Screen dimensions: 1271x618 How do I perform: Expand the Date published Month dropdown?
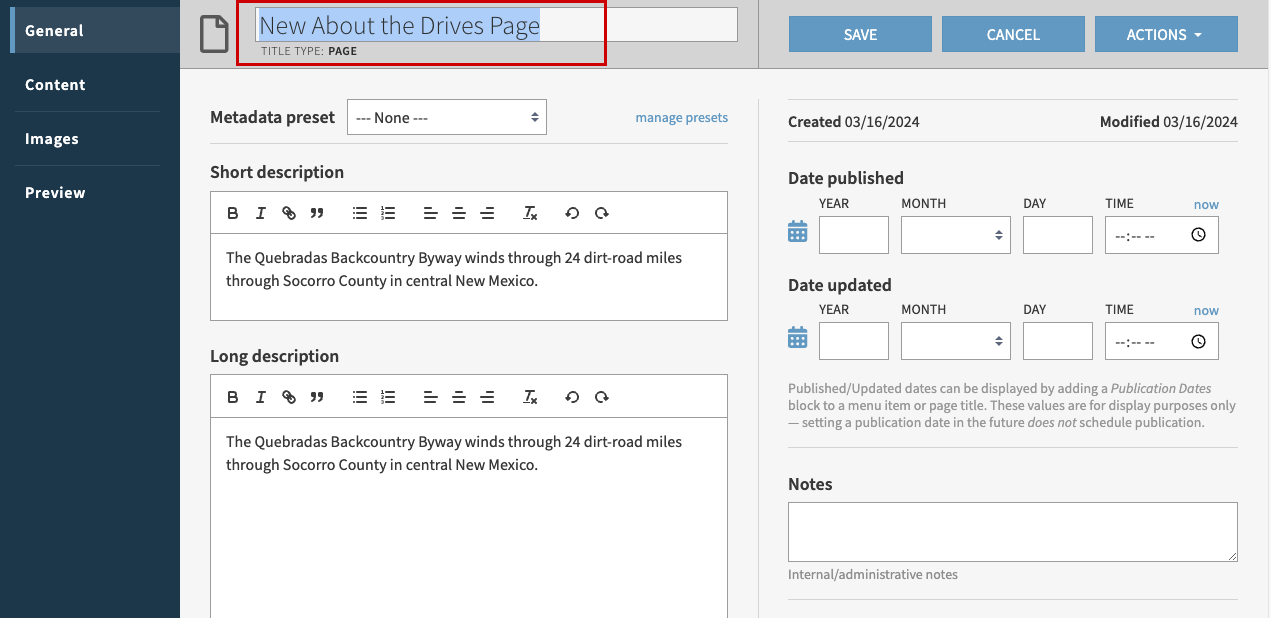point(955,235)
